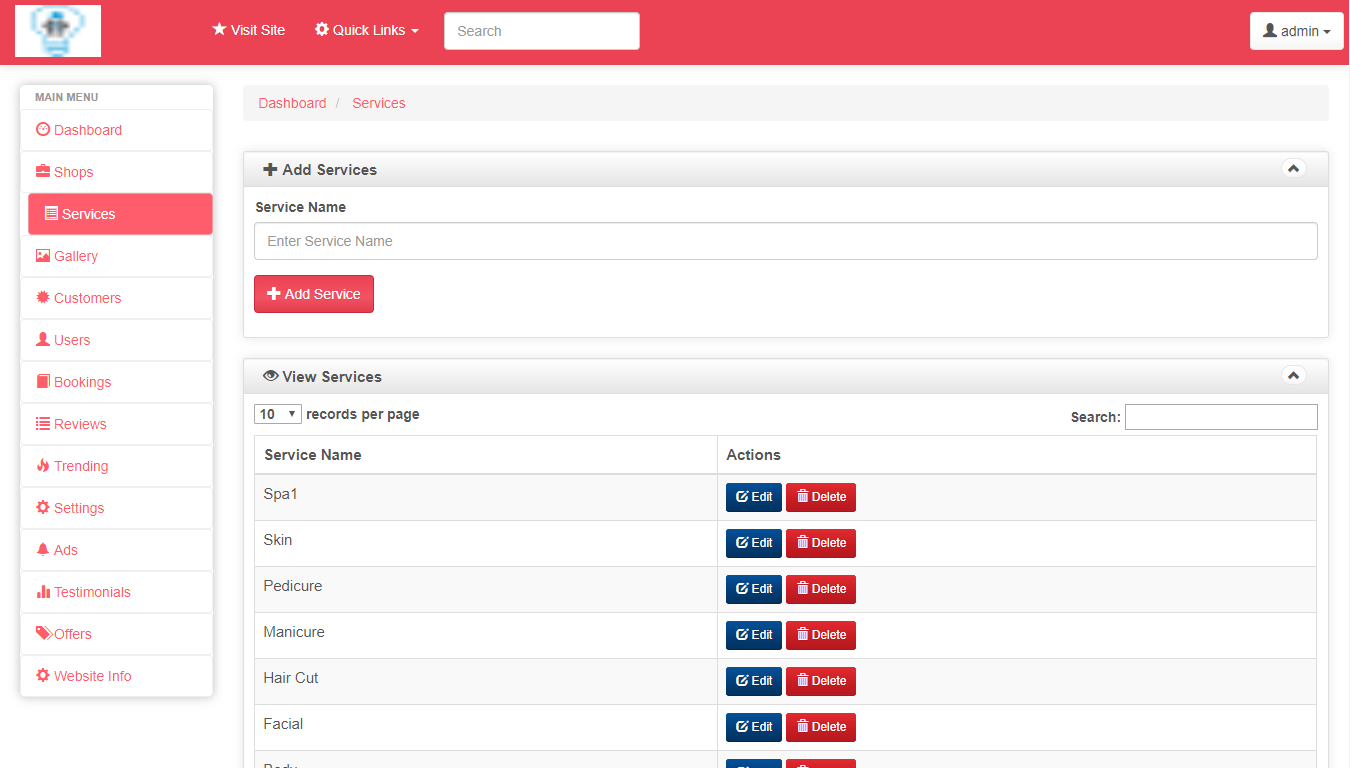Open the Trending flame menu item
The image size is (1350, 768).
[80, 466]
